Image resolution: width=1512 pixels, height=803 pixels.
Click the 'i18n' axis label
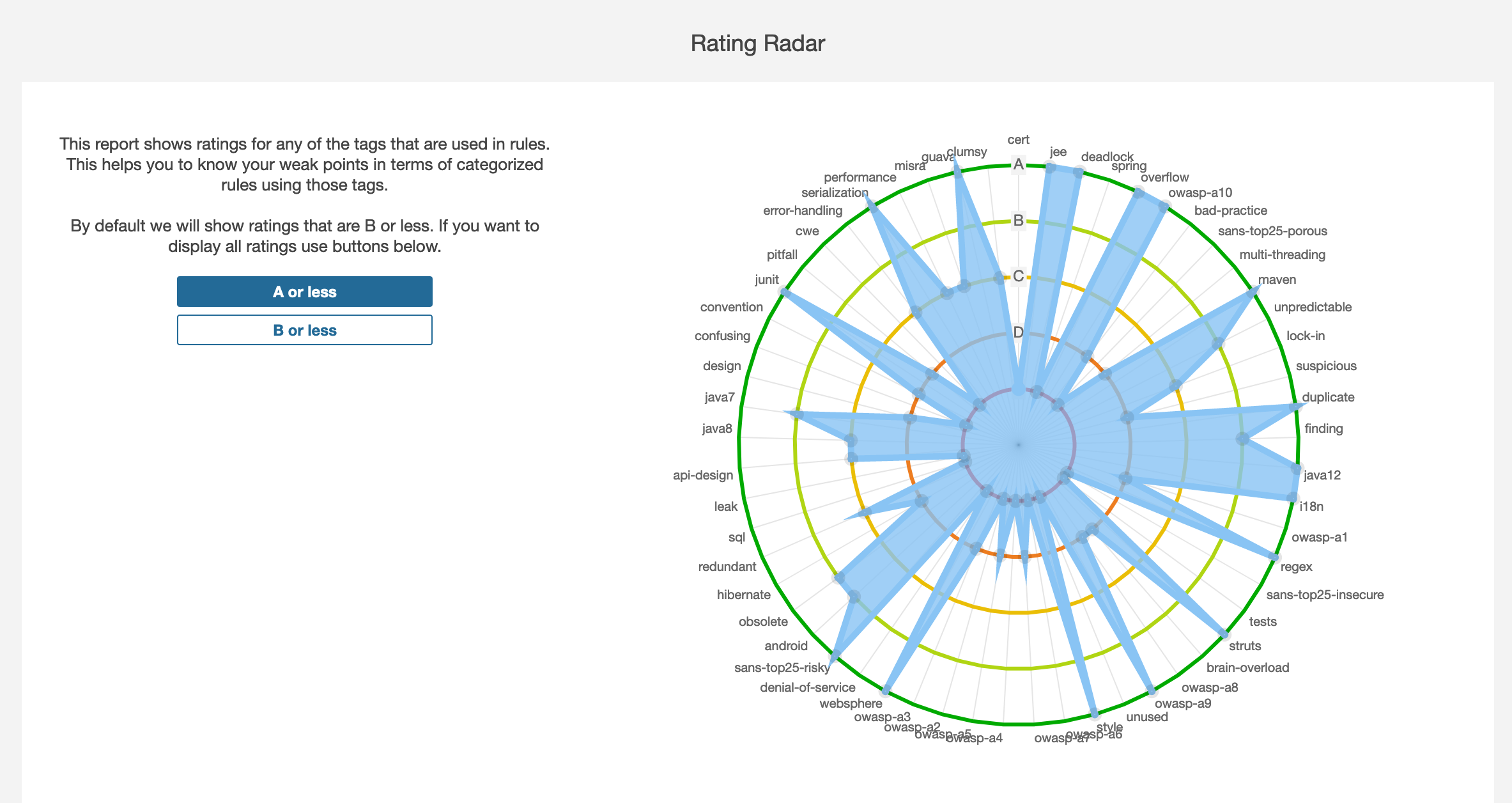coord(1311,506)
